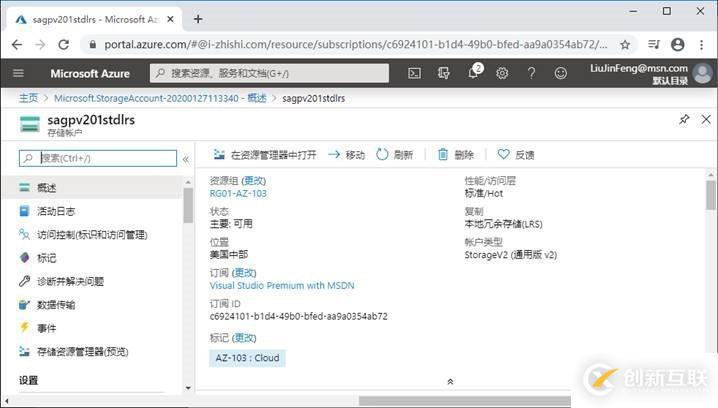The image size is (718, 408).
Task: Open the help question mark icon
Action: [531, 73]
